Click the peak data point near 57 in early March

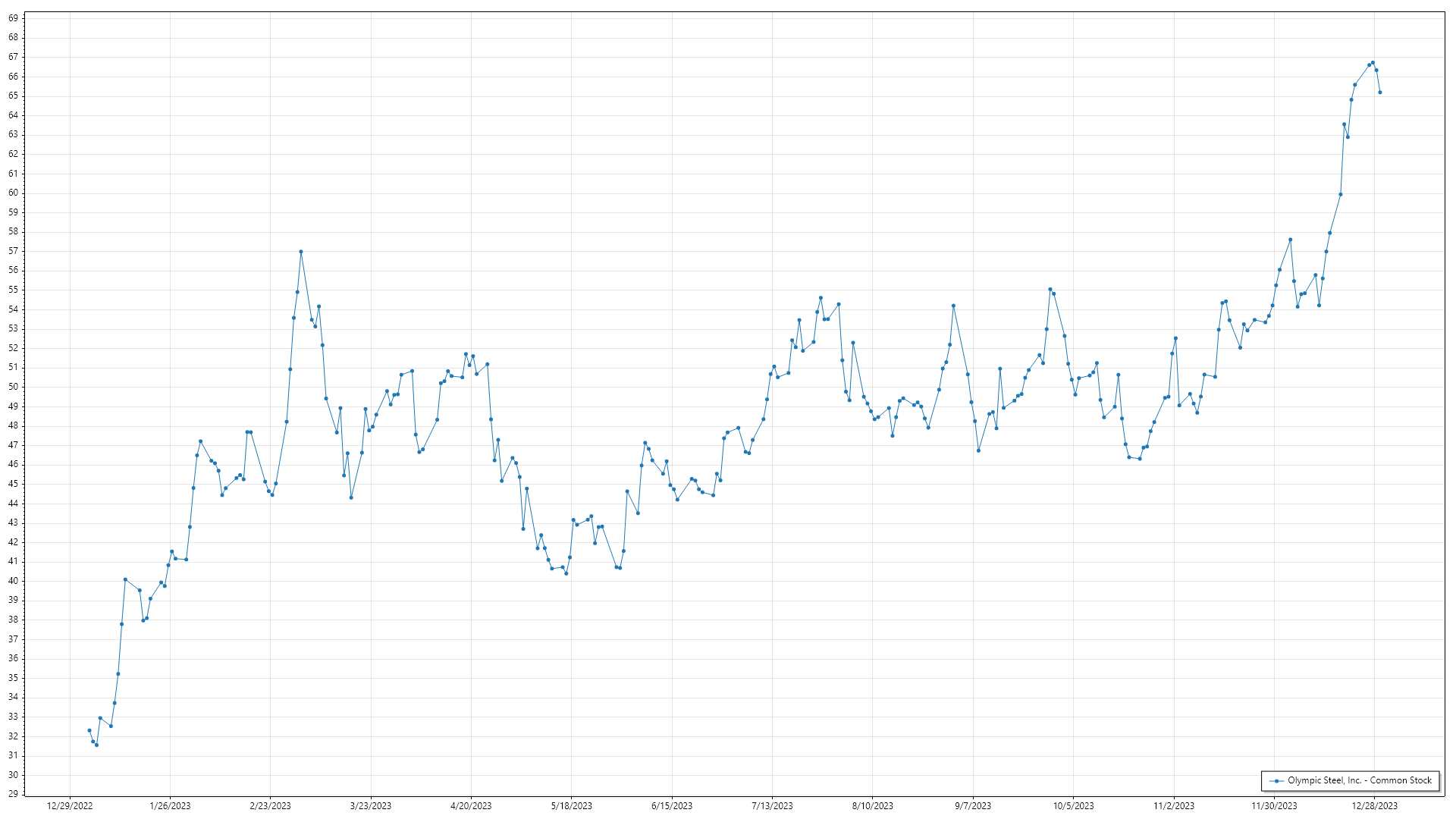click(301, 252)
